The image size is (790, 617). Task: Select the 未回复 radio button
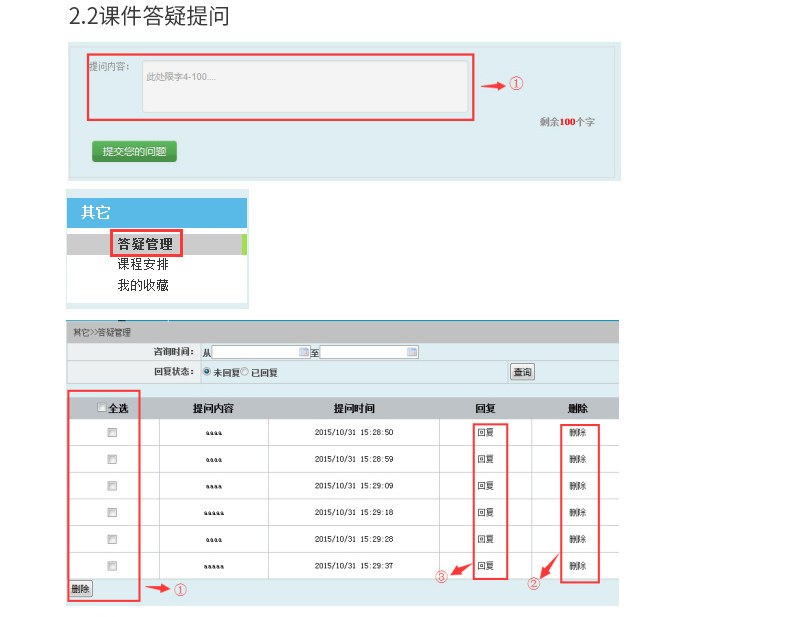click(207, 372)
